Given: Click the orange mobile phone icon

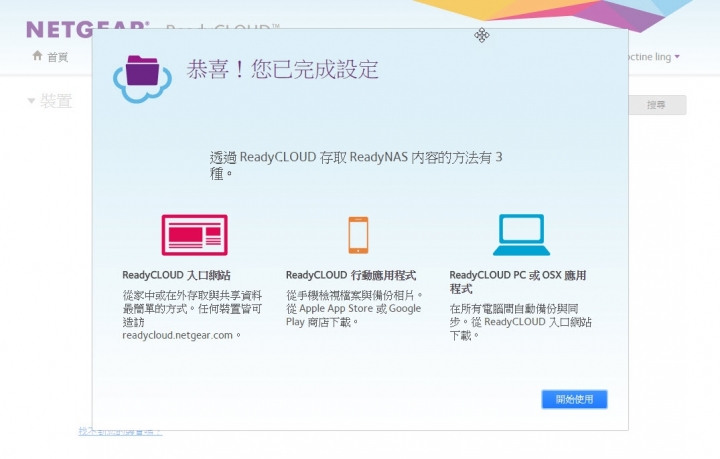Looking at the screenshot, I should pos(358,235).
